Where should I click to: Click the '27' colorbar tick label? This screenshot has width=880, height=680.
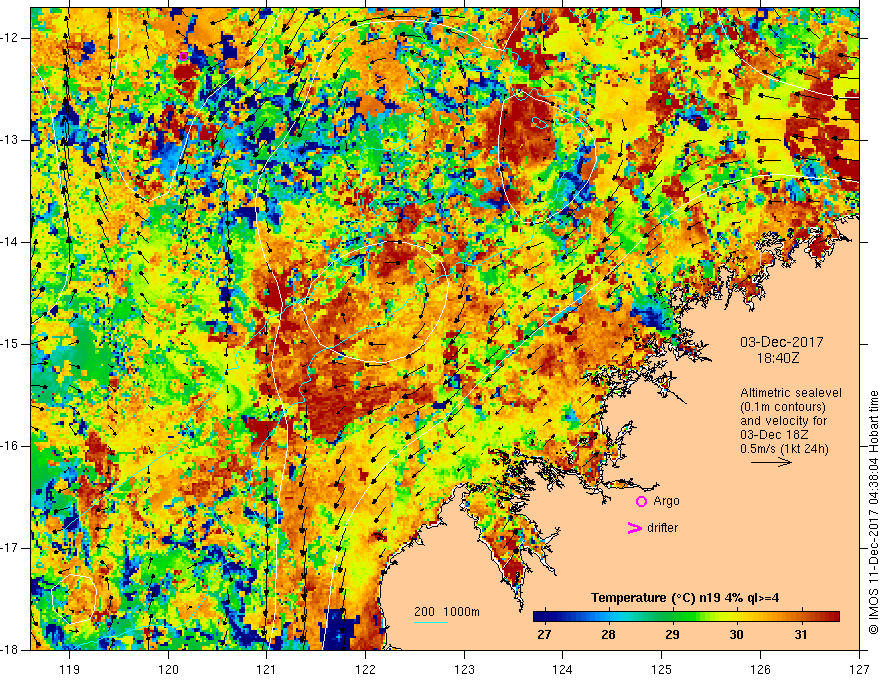pyautogui.click(x=544, y=635)
